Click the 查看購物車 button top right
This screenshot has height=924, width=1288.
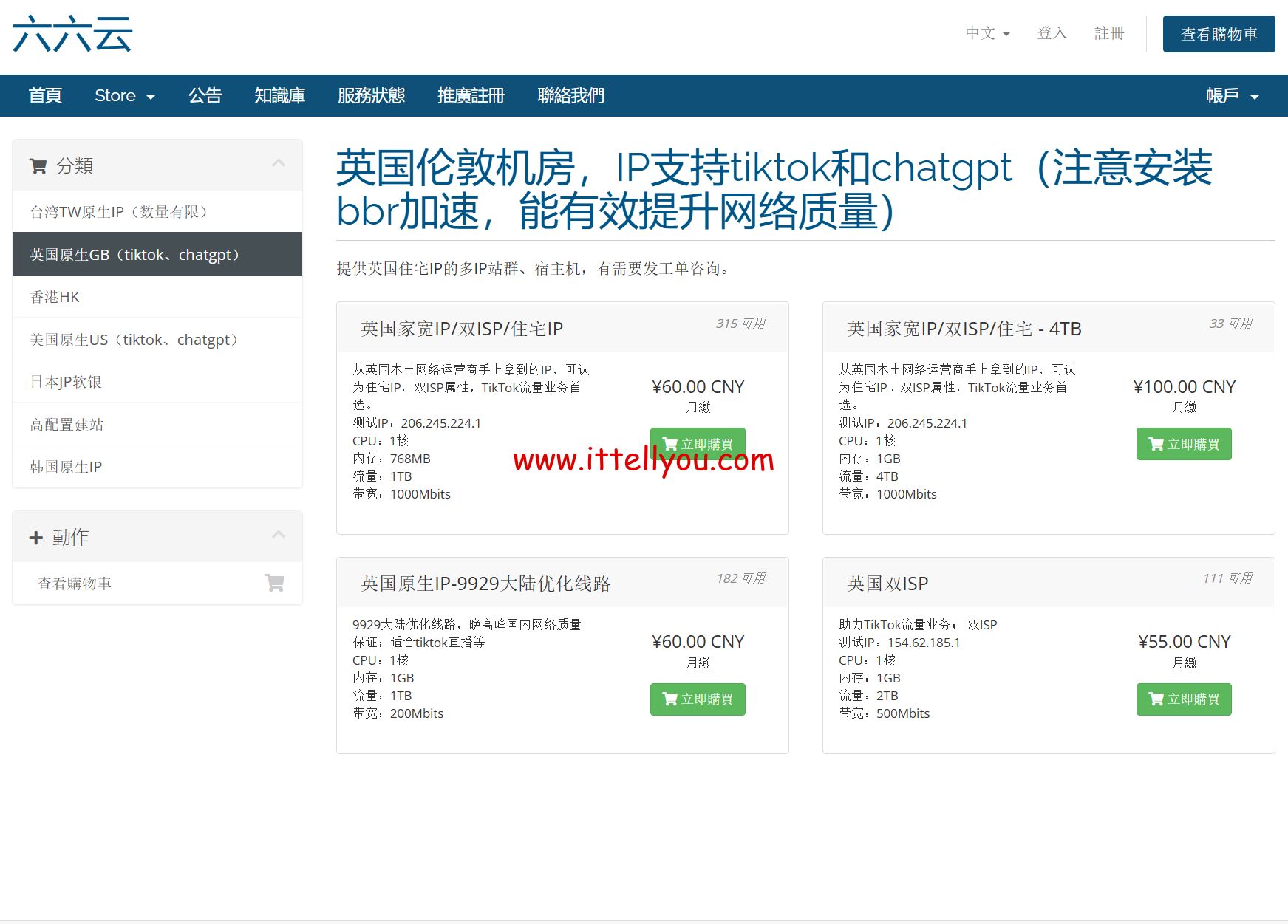1219,33
